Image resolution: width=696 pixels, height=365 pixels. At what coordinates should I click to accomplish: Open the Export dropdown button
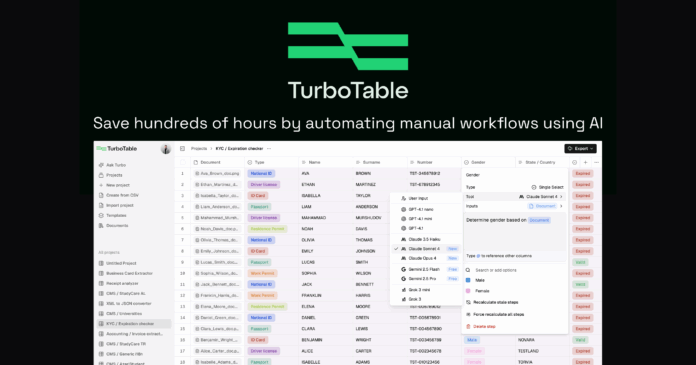pyautogui.click(x=580, y=149)
